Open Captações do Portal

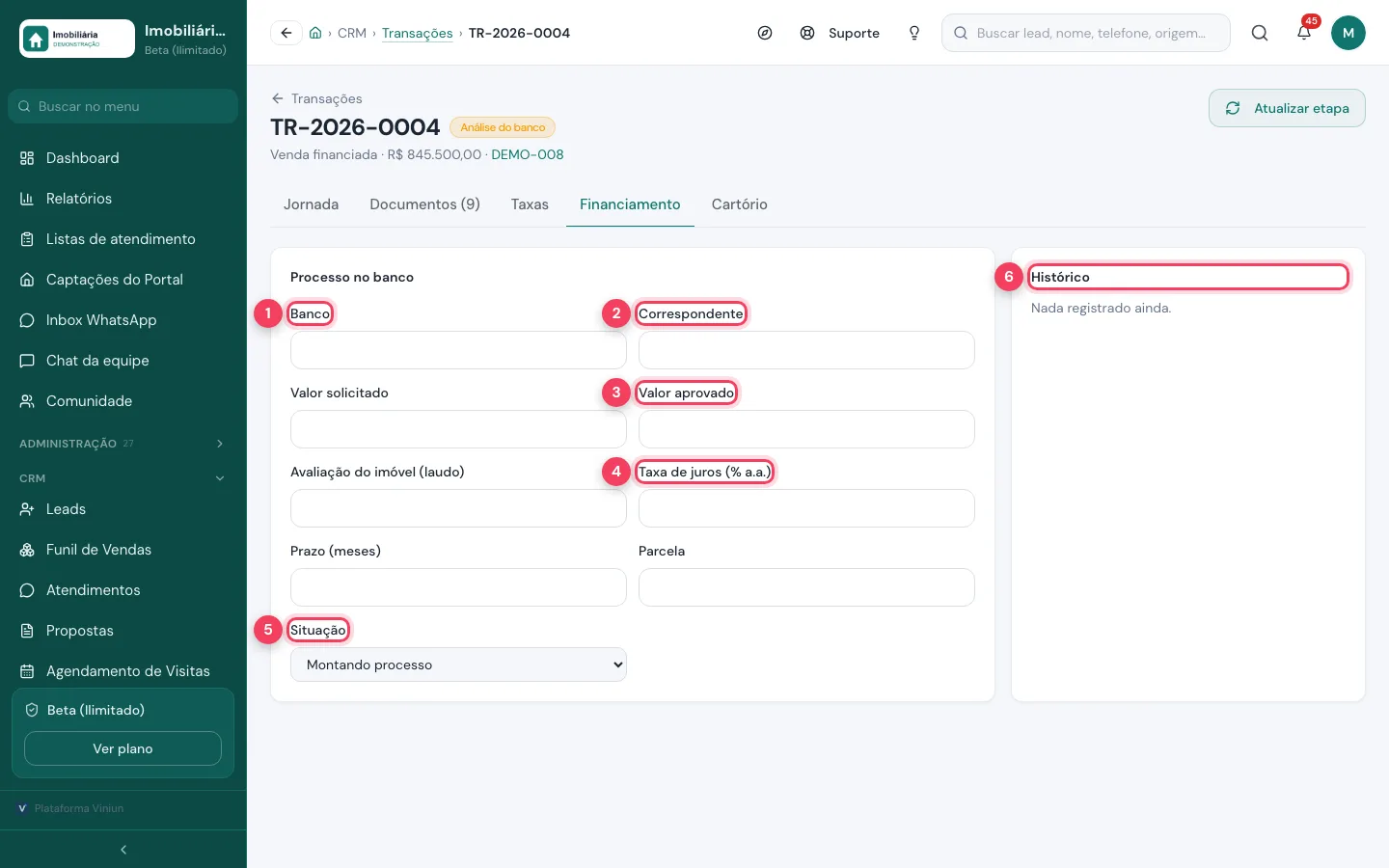[x=123, y=280]
